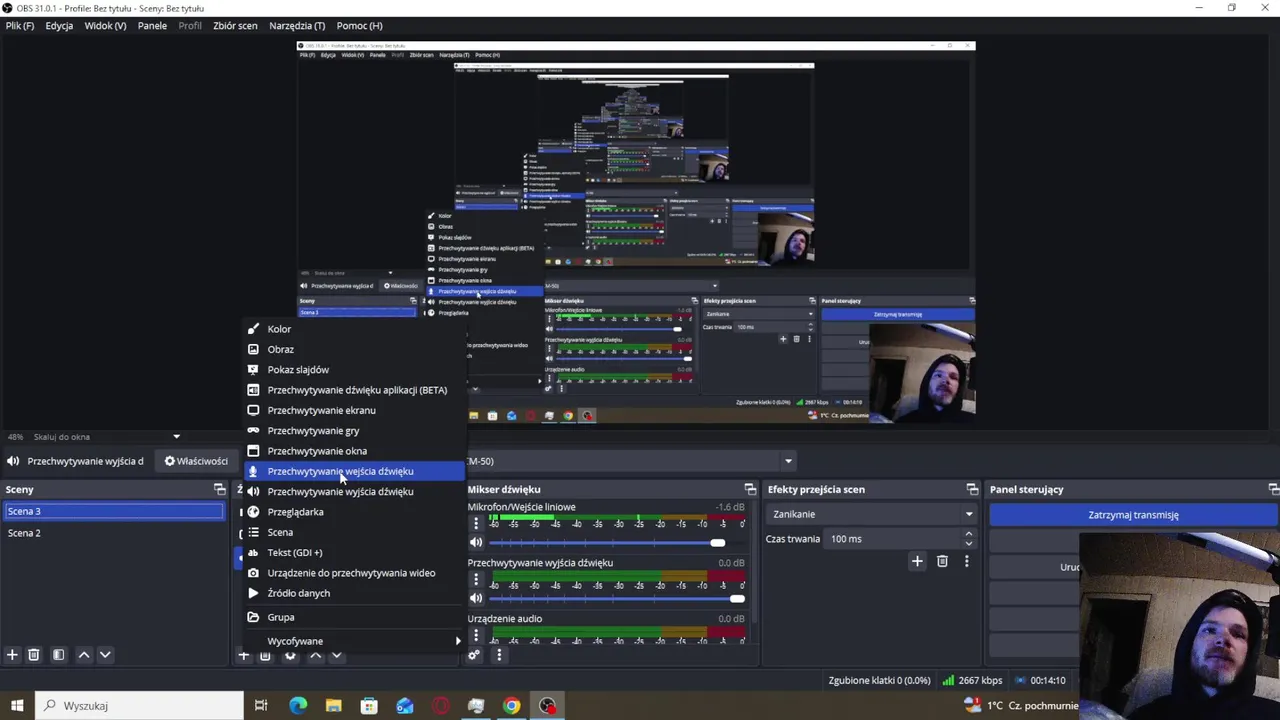This screenshot has width=1280, height=720.
Task: Click the Przechwytywanie wyjścia dźwięku volume slider
Action: [x=616, y=598]
